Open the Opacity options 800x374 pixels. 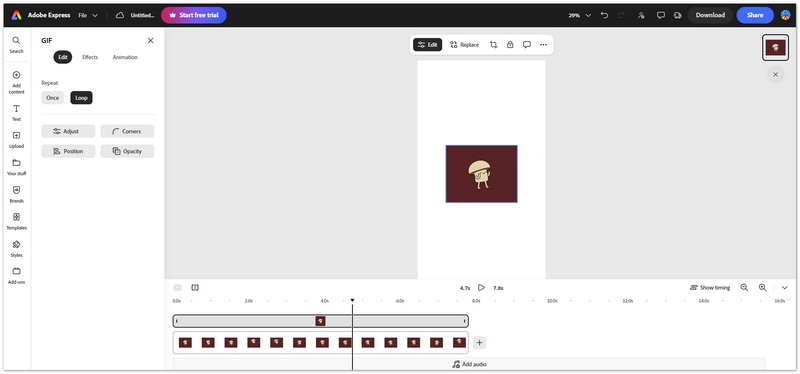(127, 151)
